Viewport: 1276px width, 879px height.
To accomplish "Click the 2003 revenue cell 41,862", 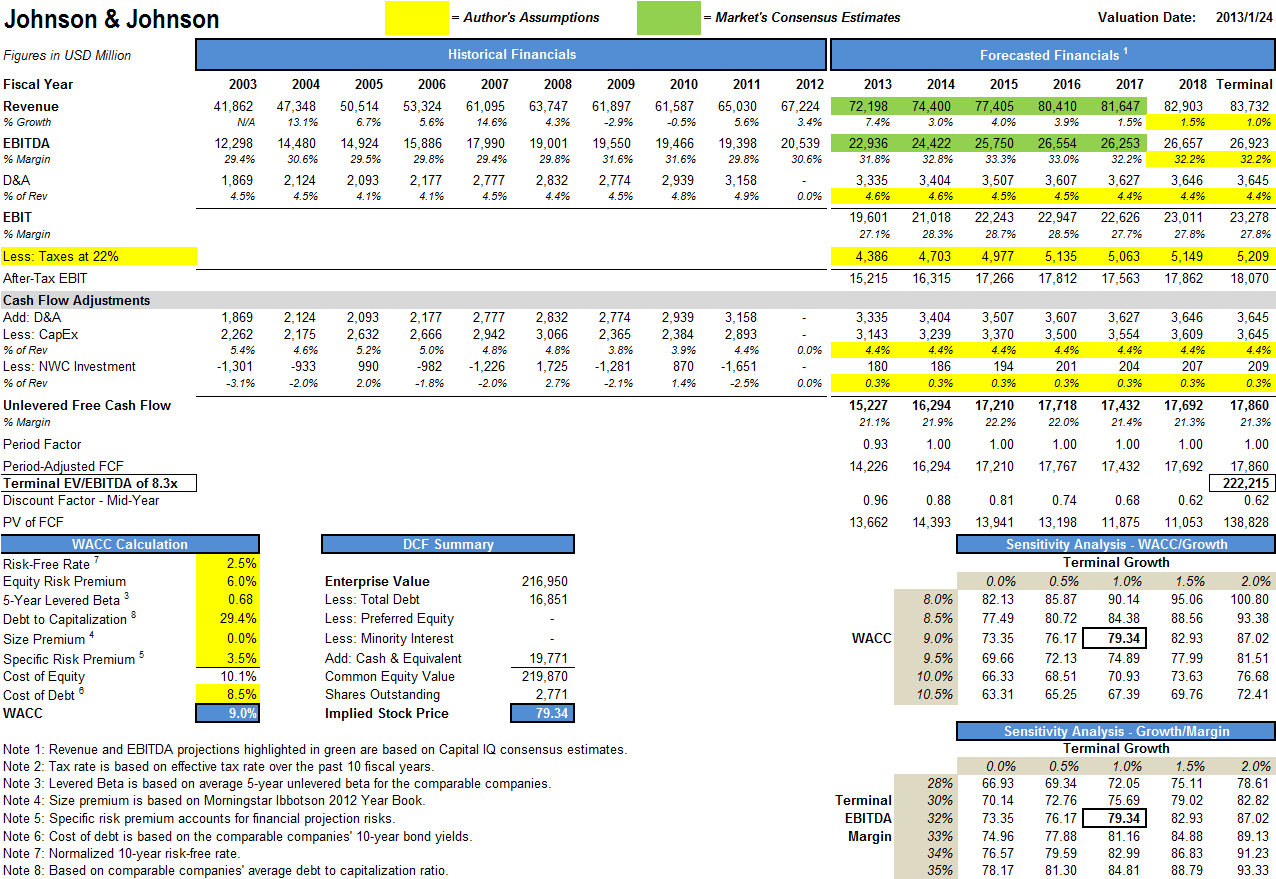I will (234, 106).
